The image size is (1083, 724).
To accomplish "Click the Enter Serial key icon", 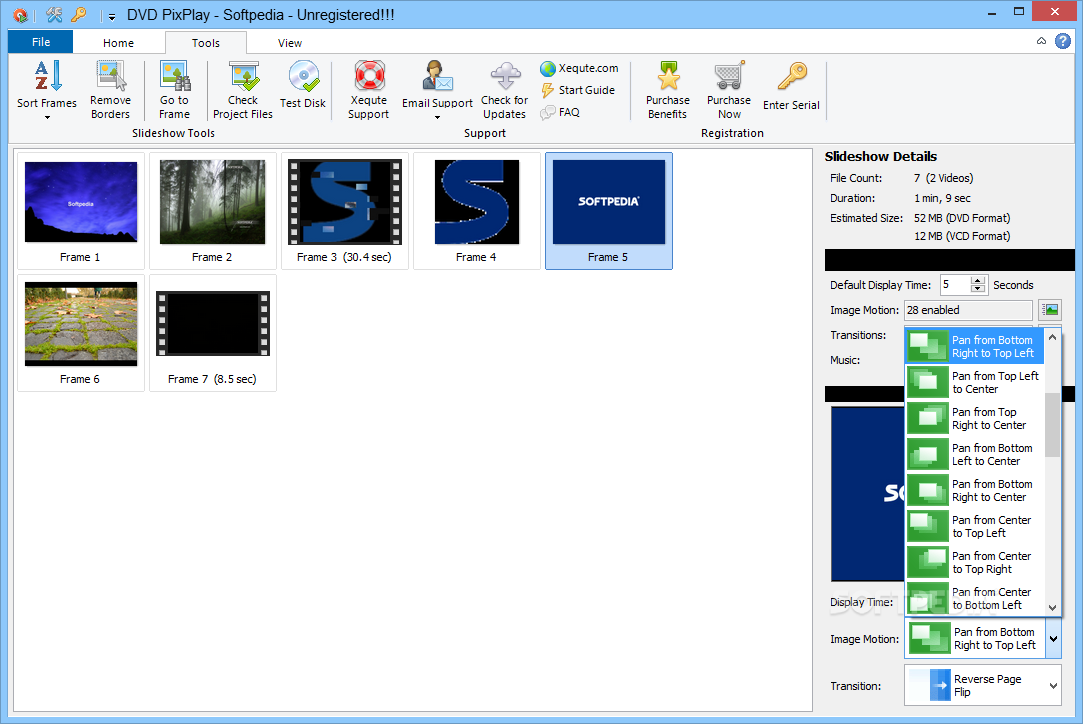I will pos(792,76).
